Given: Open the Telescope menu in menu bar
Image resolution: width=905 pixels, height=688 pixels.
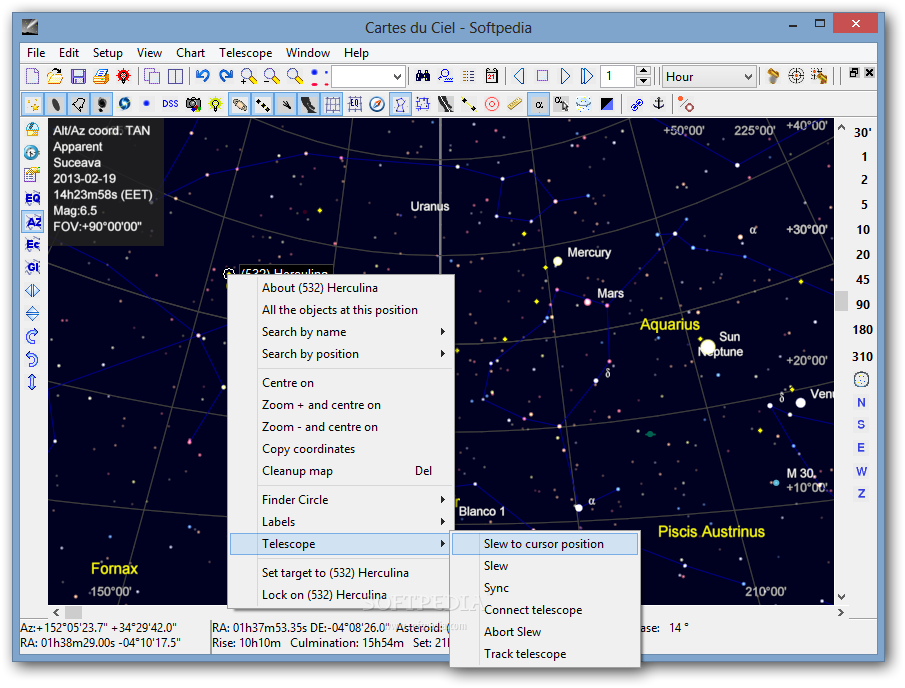Looking at the screenshot, I should 245,53.
